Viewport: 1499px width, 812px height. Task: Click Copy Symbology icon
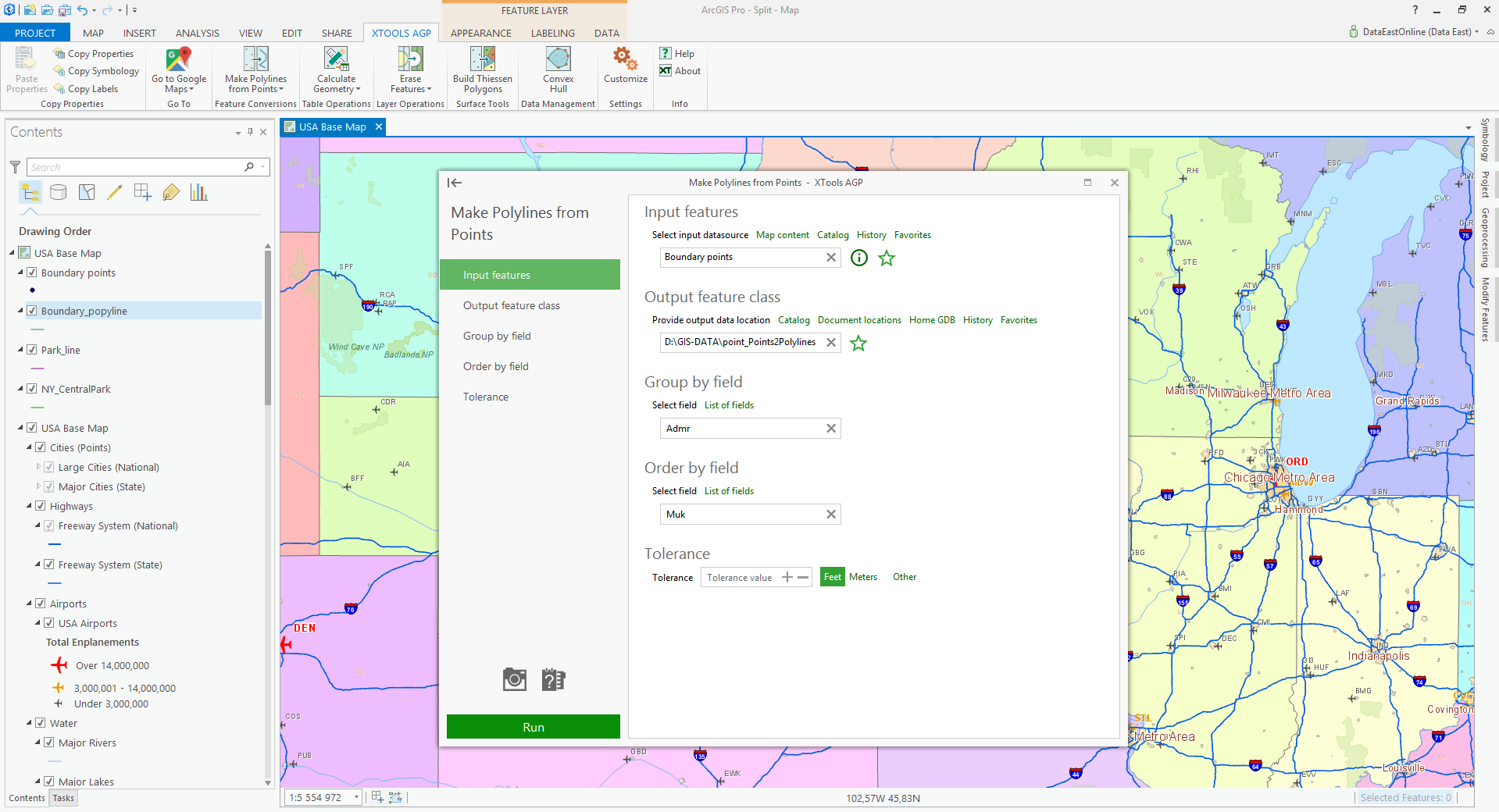[59, 71]
